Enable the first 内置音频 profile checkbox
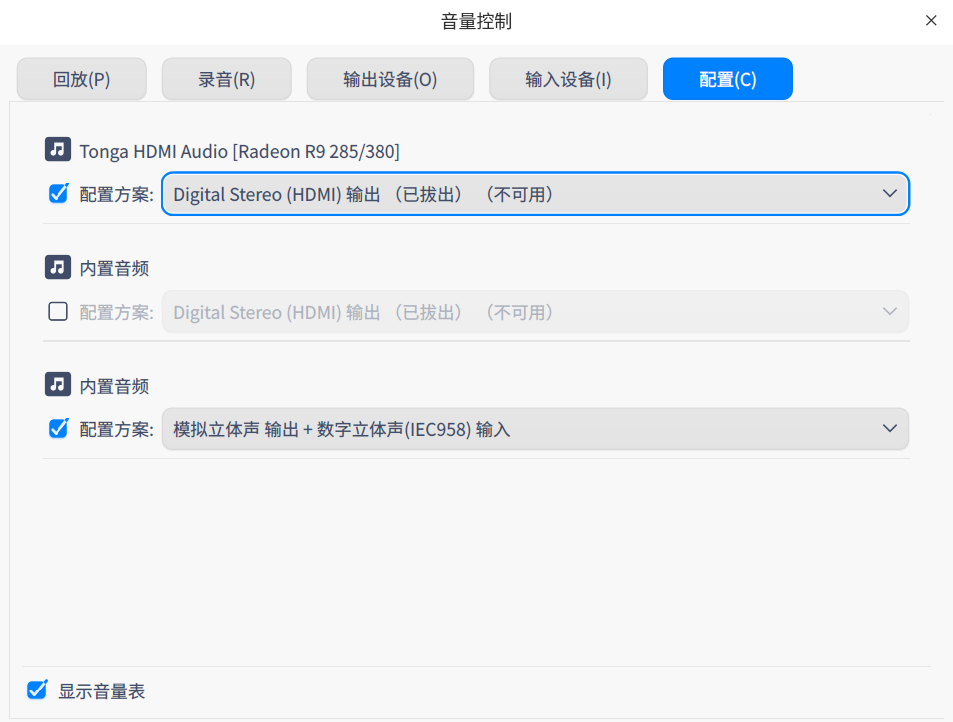 57,311
